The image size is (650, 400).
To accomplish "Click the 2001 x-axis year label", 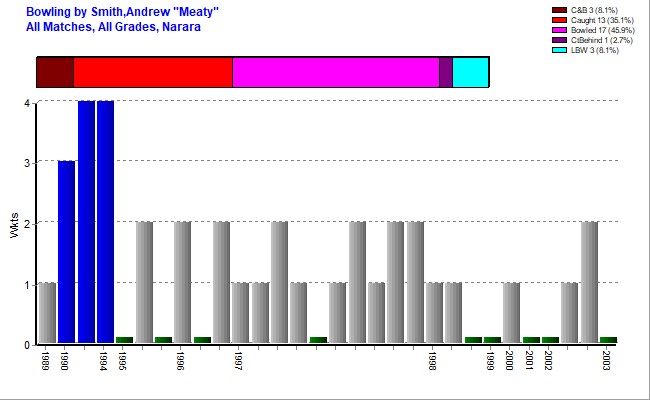I will pyautogui.click(x=529, y=361).
